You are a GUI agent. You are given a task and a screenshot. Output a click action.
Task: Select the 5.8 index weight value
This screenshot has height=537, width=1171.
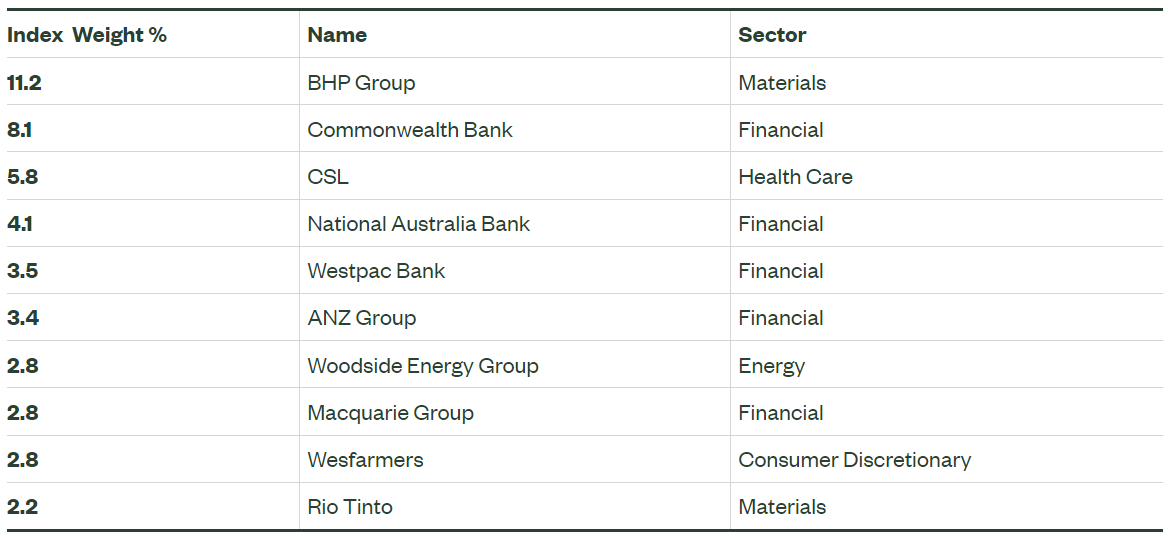point(22,177)
